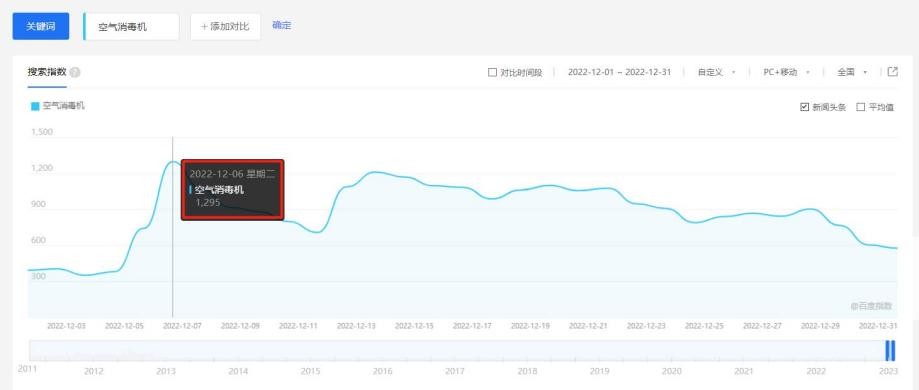Click the help icon next to 搜索指数
The width and height of the screenshot is (919, 390).
(74, 73)
